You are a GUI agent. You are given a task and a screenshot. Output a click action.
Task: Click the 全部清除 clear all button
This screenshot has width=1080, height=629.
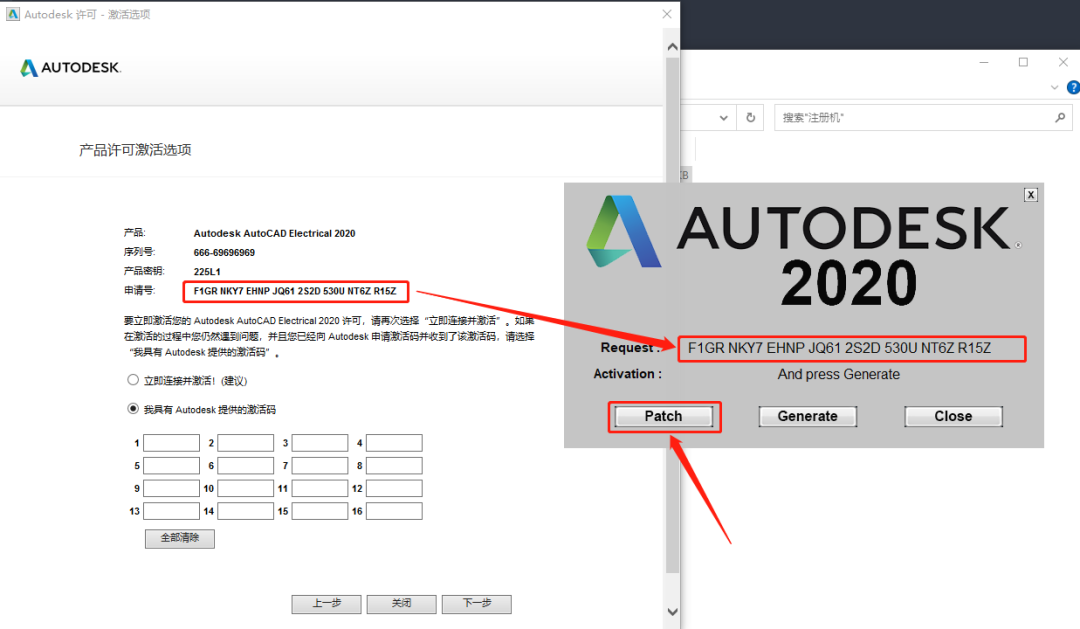click(x=180, y=538)
